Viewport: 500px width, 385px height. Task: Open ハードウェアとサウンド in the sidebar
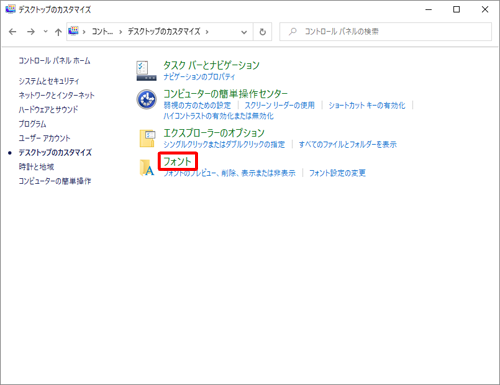point(48,109)
